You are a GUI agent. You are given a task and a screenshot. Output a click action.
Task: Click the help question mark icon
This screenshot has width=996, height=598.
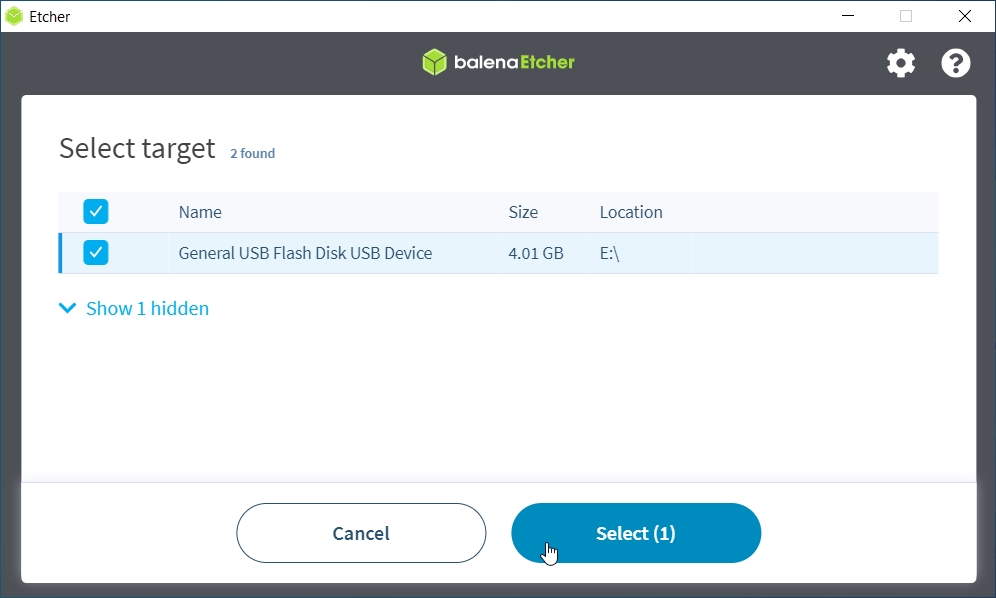[956, 64]
